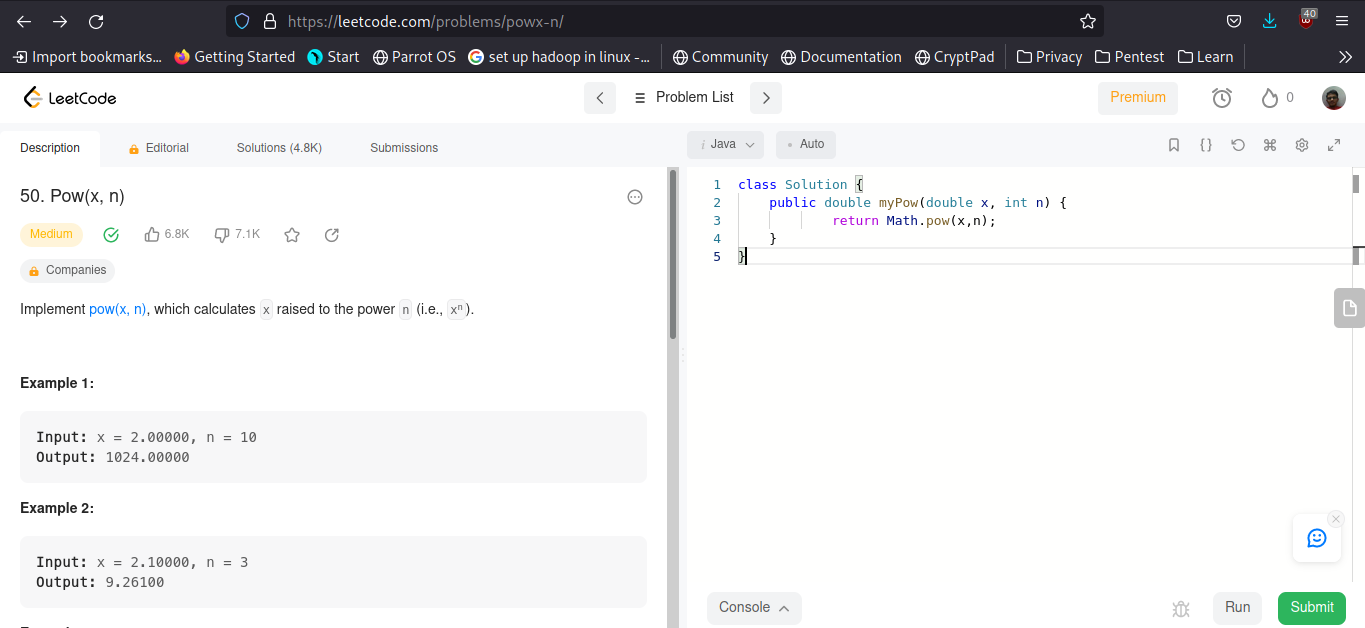Click the tracking protection shield icon

[x=241, y=21]
